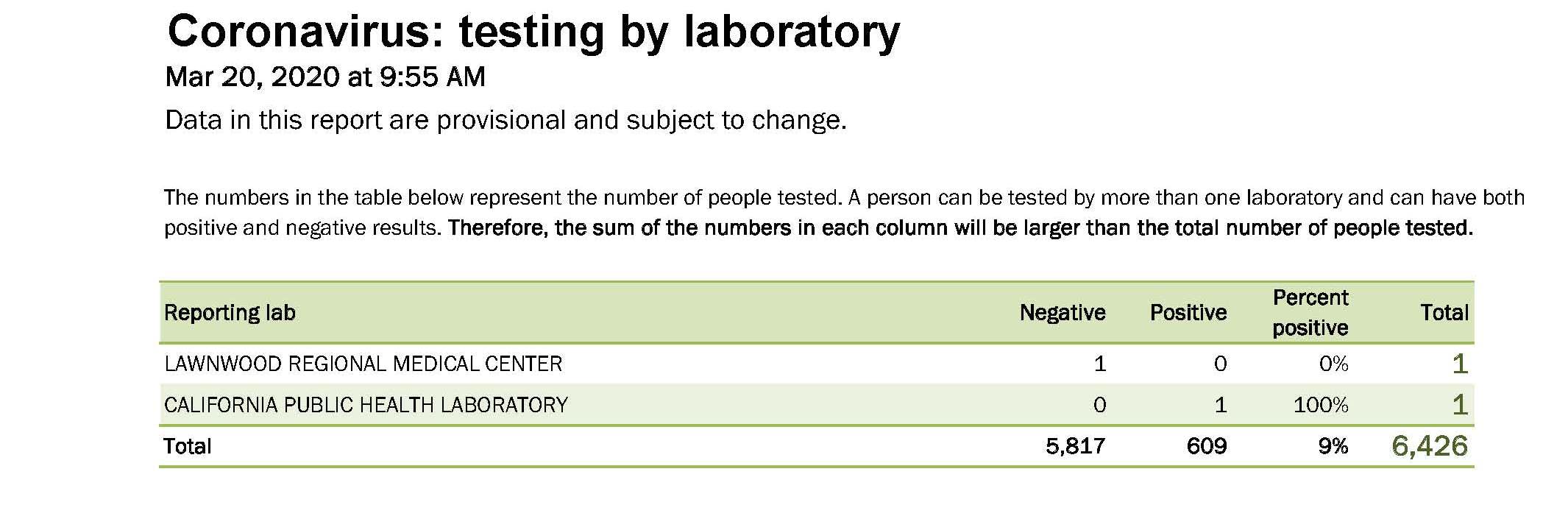Click the California lab positive count cell
This screenshot has width=1568, height=519.
(x=1221, y=405)
